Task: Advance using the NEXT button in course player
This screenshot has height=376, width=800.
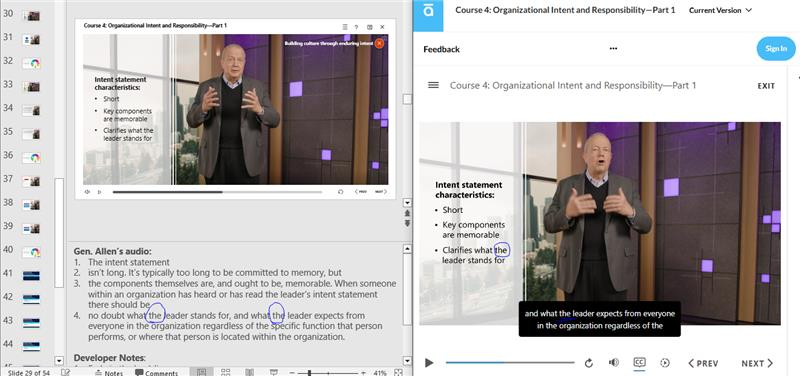Action: point(757,363)
